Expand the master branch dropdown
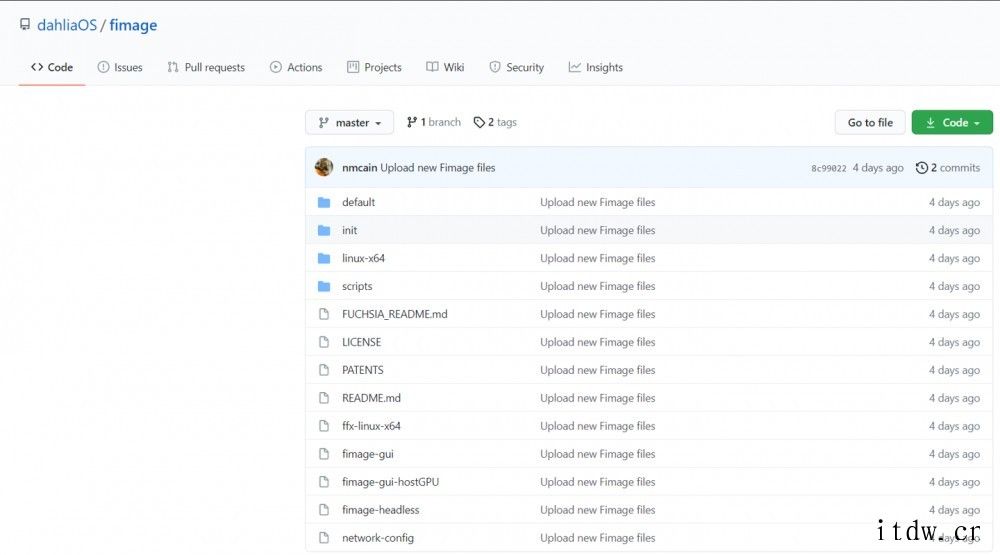1000x555 pixels. point(349,122)
